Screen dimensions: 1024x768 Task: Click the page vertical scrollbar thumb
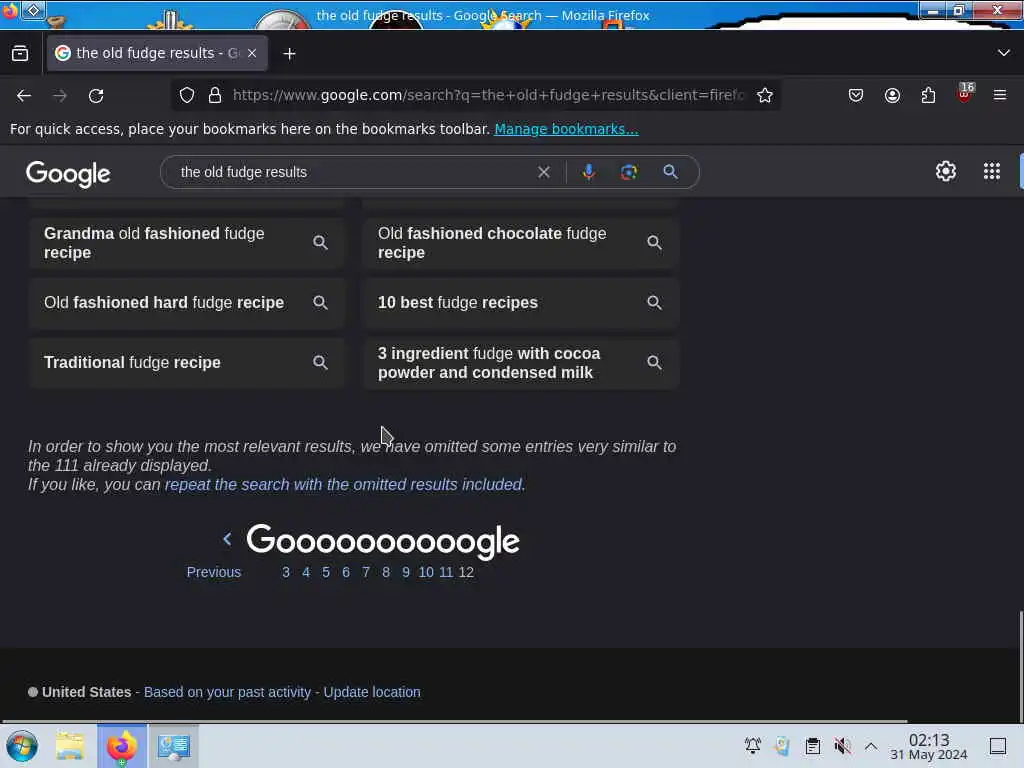(x=1020, y=665)
